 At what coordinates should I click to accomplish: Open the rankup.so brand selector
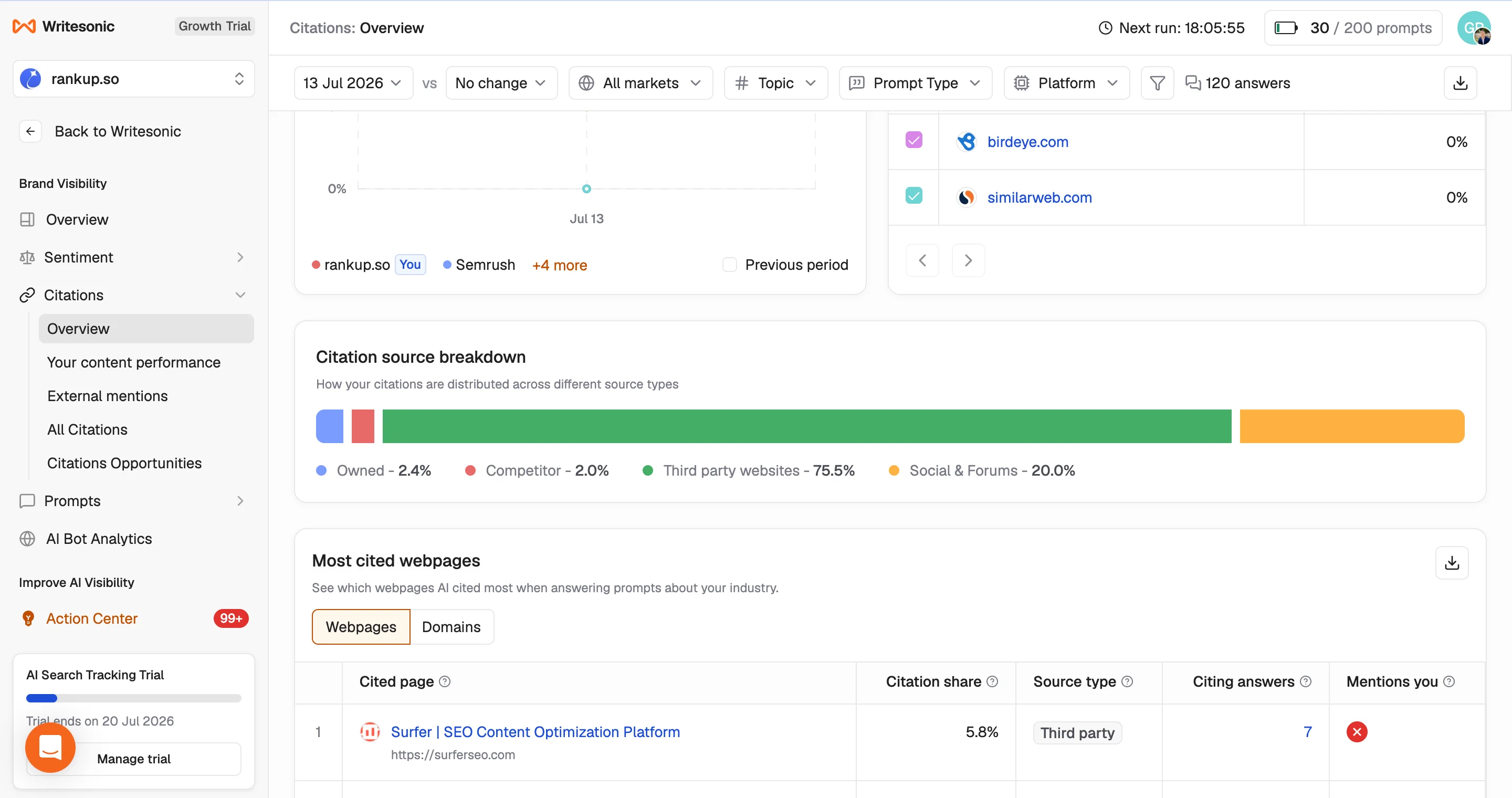click(134, 79)
